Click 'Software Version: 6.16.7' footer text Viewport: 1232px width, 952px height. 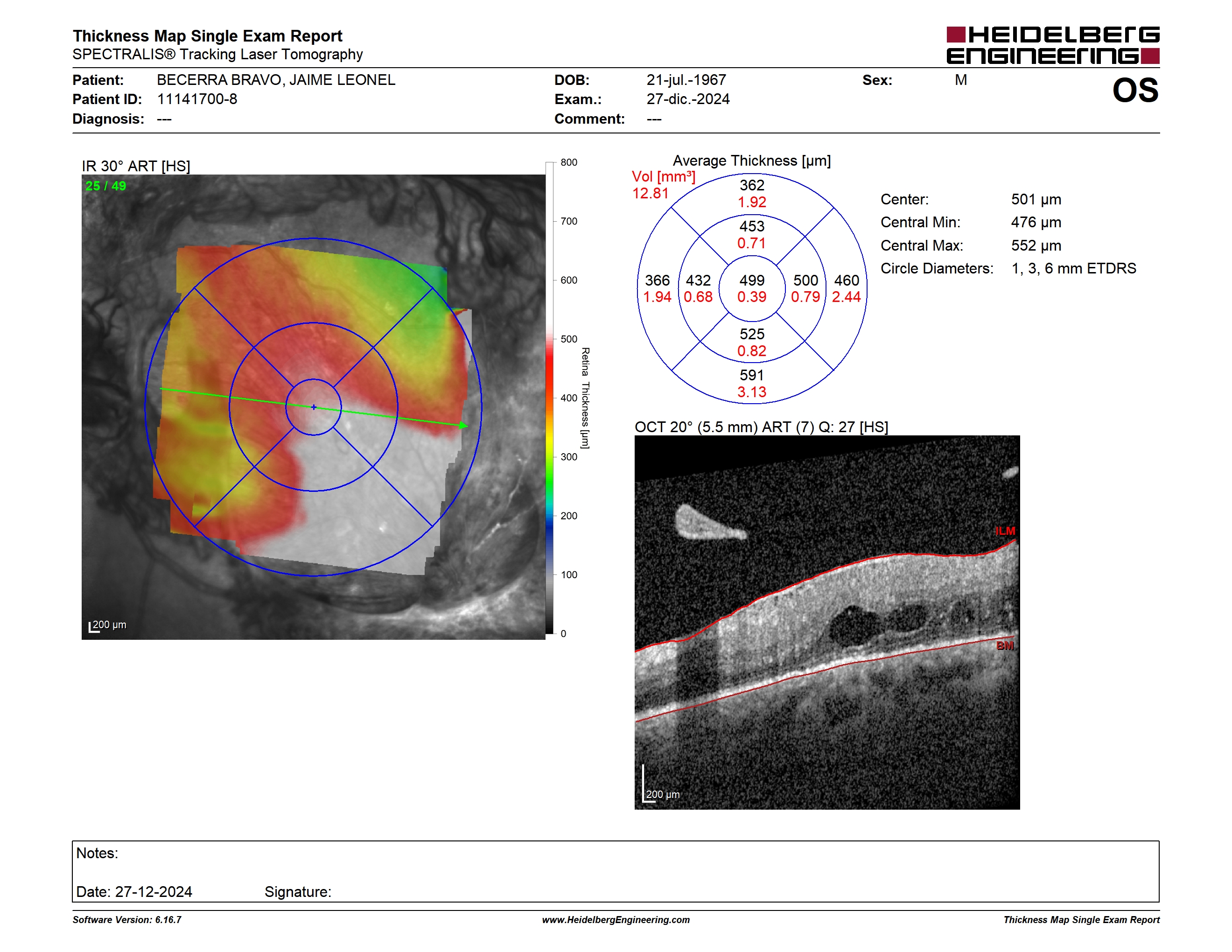coord(127,920)
